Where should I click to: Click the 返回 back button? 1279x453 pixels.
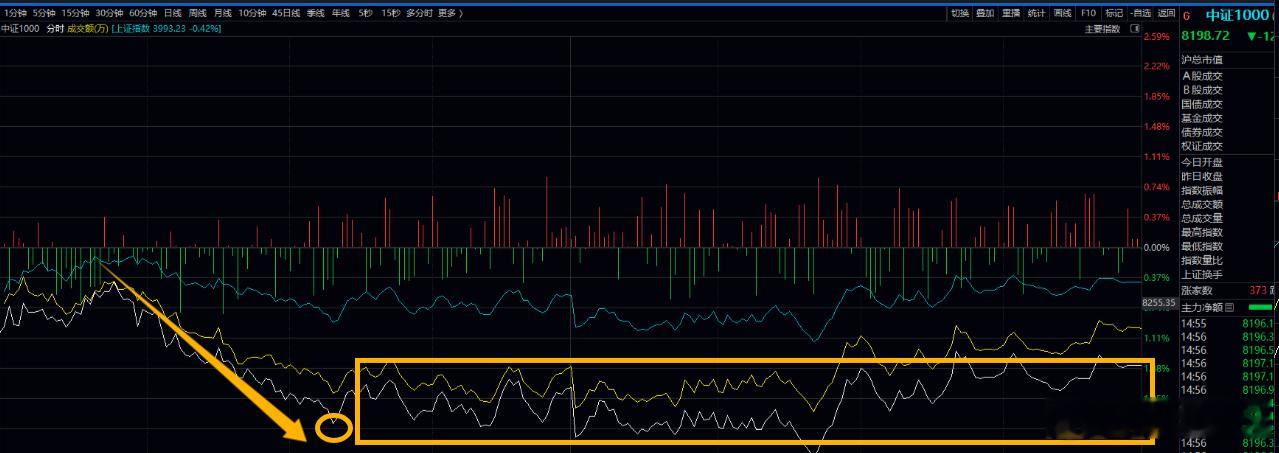click(x=1166, y=13)
